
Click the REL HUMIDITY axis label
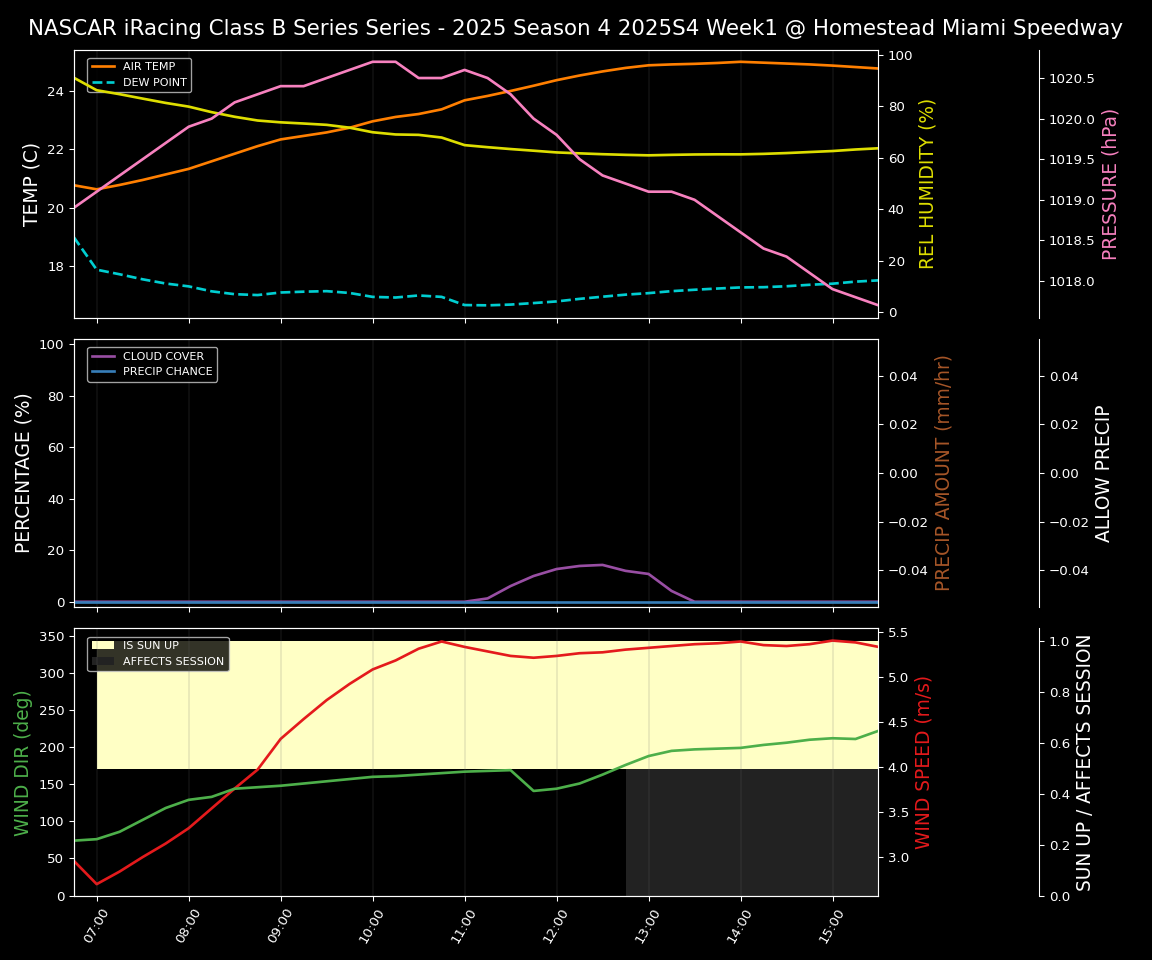point(925,186)
